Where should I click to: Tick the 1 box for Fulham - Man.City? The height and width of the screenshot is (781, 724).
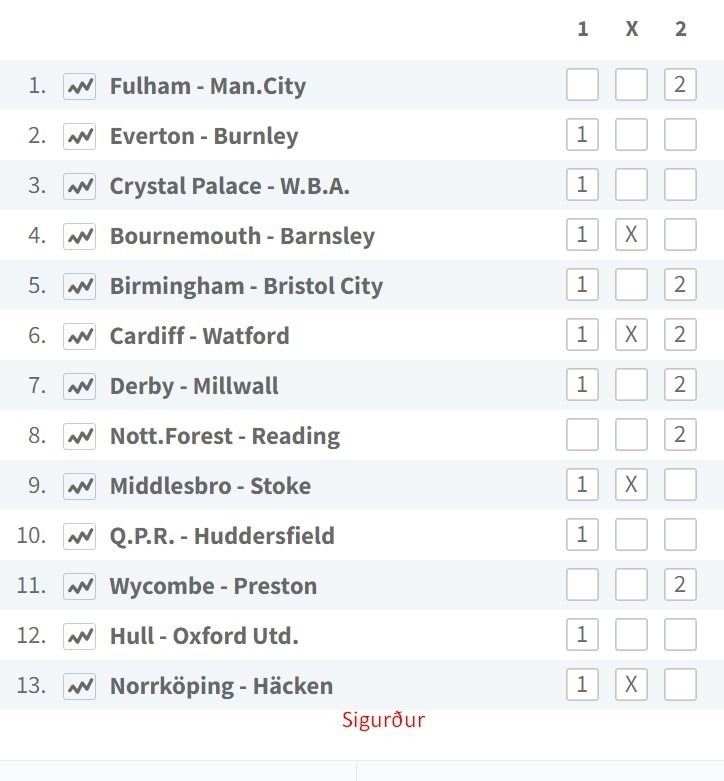(582, 85)
